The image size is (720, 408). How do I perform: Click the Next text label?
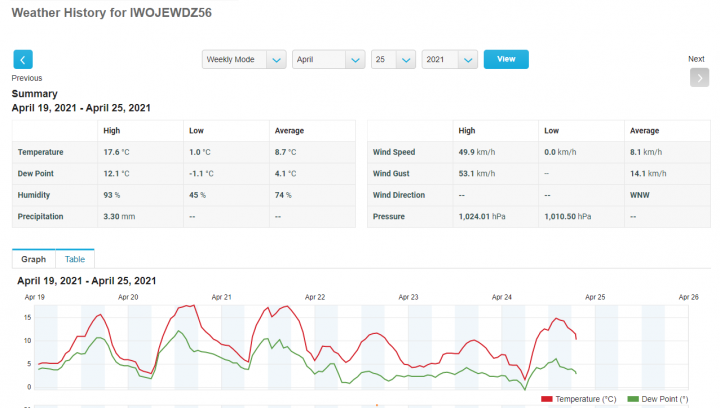[696, 59]
